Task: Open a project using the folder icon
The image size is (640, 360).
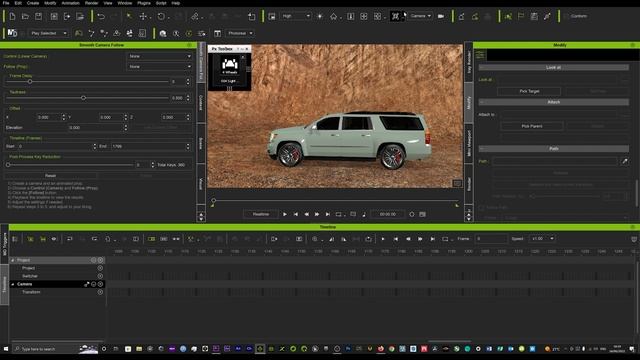Action: 25,16
